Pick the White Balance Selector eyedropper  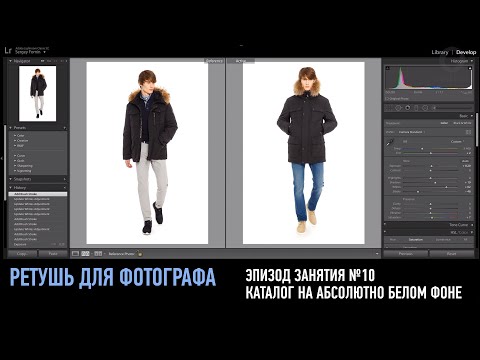pos(389,143)
